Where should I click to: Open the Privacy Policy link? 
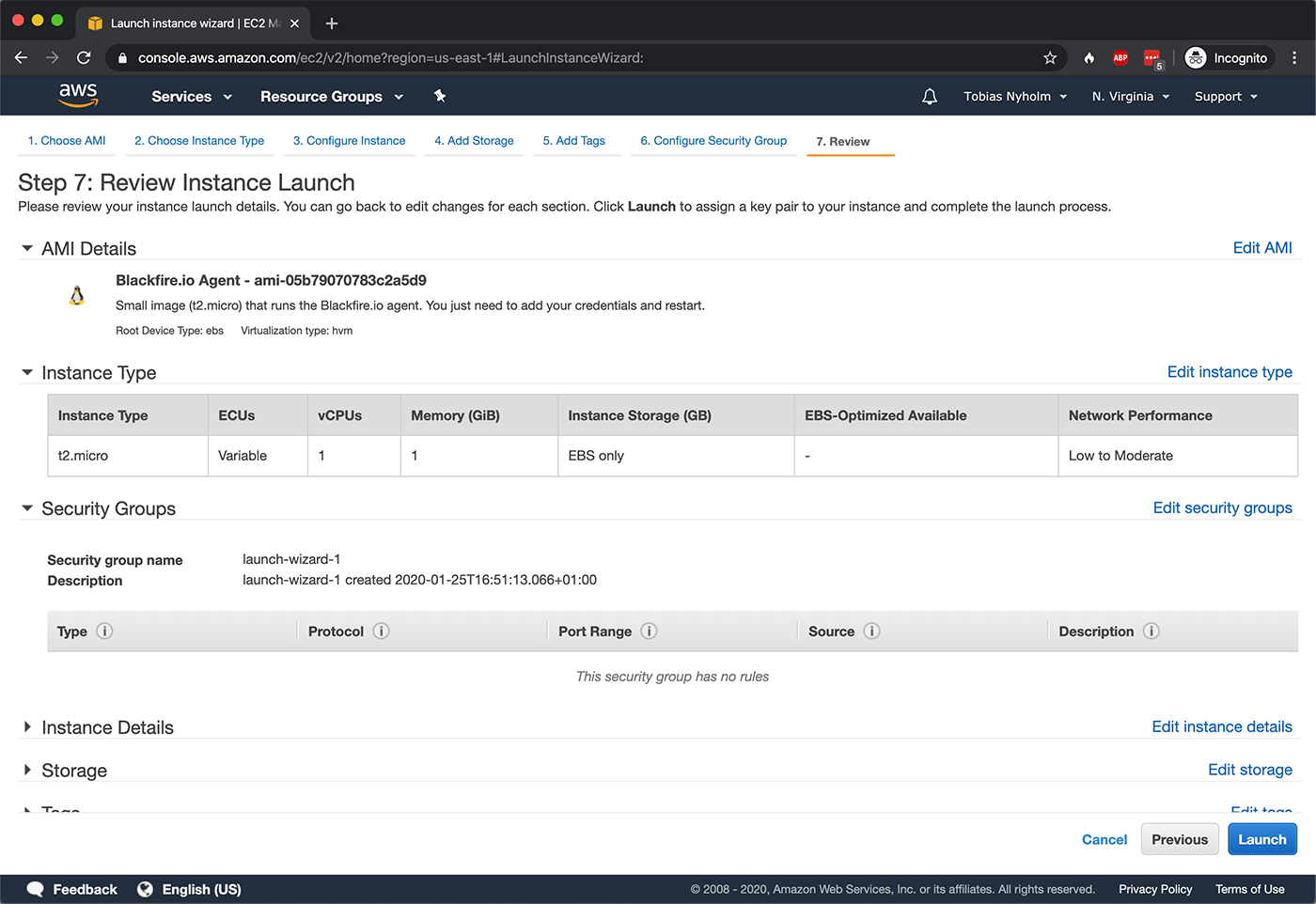pyautogui.click(x=1155, y=889)
